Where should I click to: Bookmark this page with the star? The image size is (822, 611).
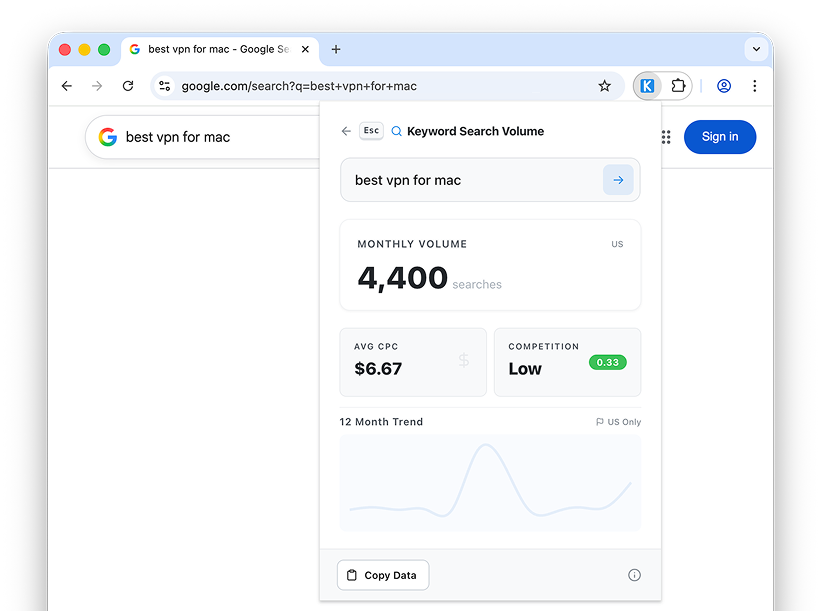point(604,86)
